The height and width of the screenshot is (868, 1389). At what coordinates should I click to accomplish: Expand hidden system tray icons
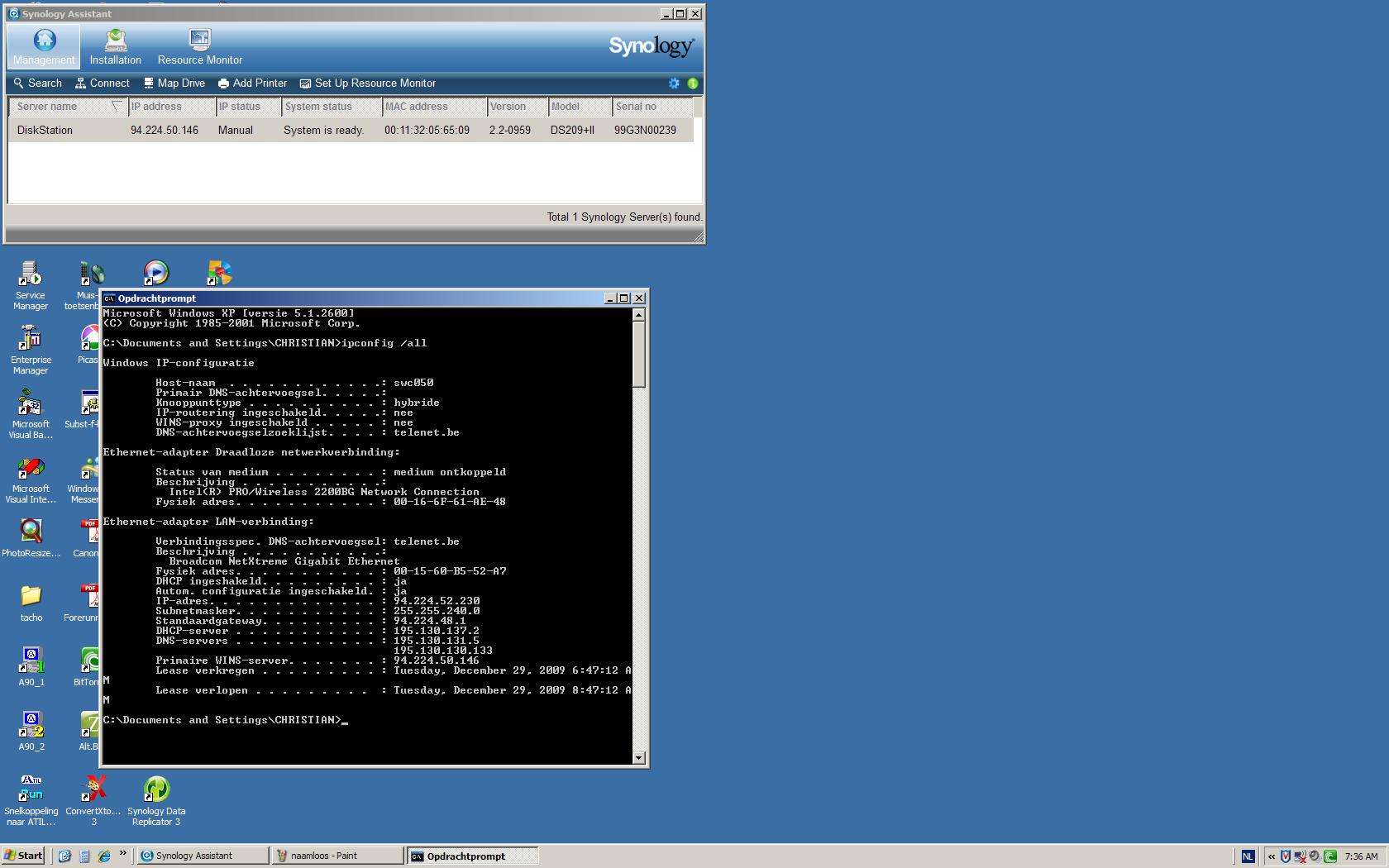(x=1272, y=856)
